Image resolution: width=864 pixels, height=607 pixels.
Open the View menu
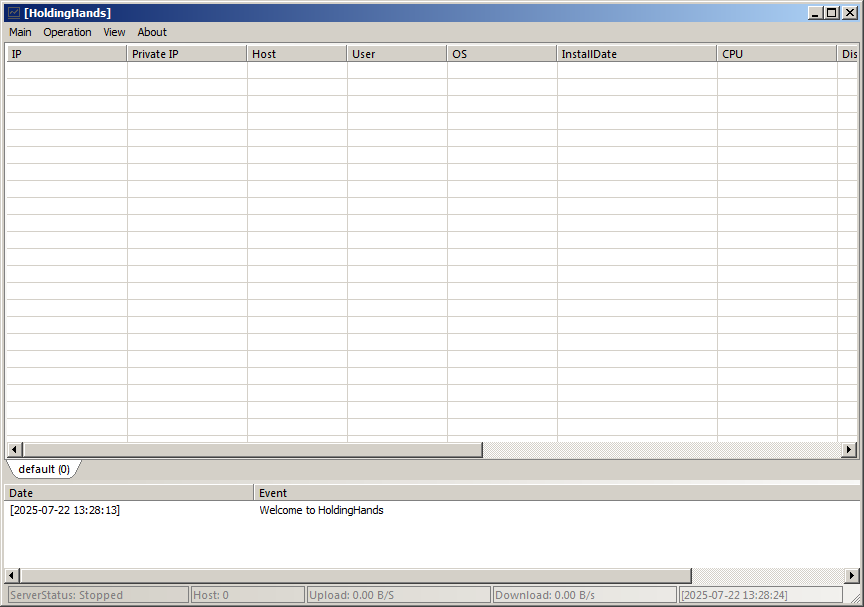114,32
